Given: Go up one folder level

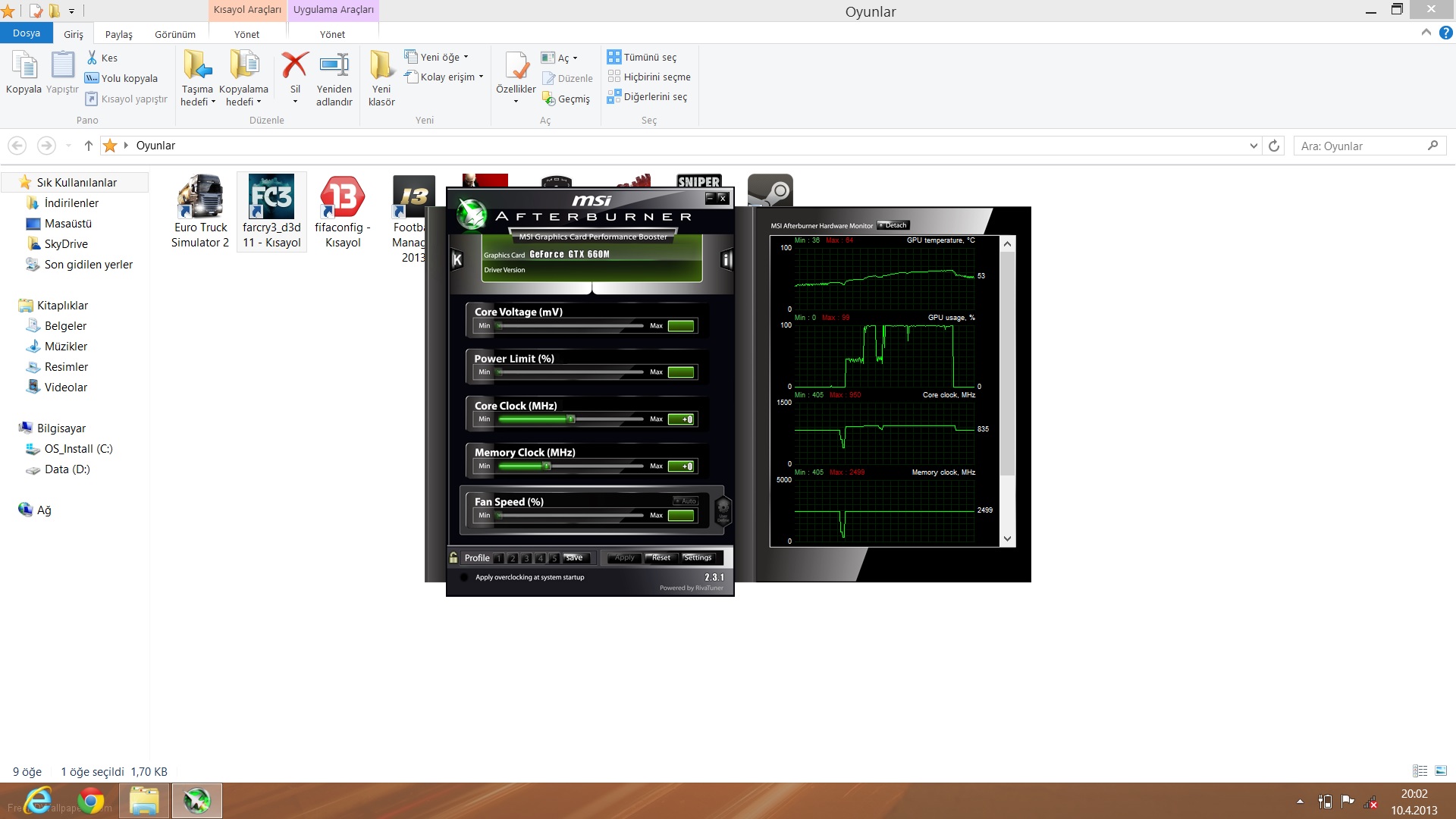Looking at the screenshot, I should (x=89, y=146).
